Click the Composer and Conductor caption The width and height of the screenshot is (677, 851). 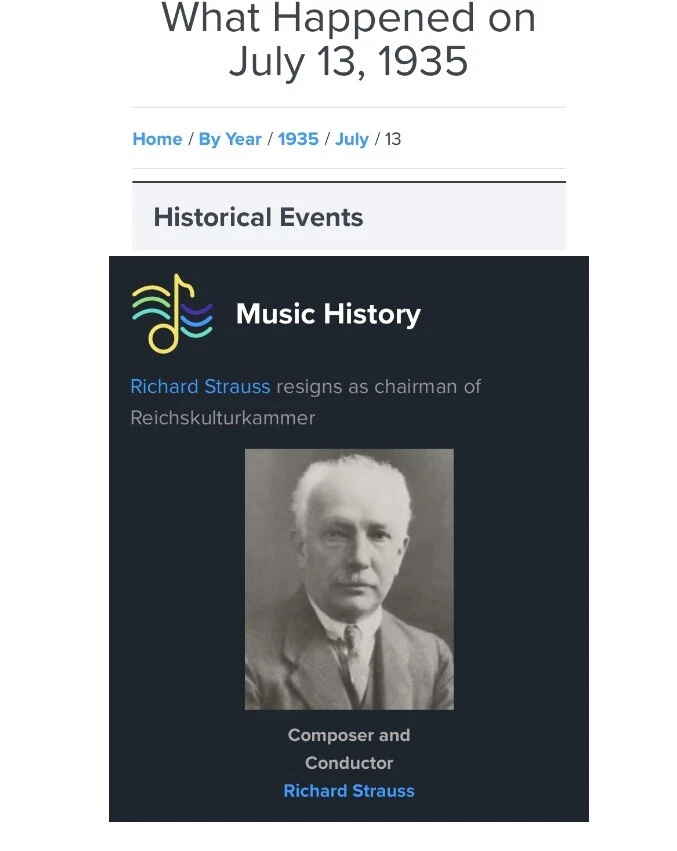pos(349,748)
